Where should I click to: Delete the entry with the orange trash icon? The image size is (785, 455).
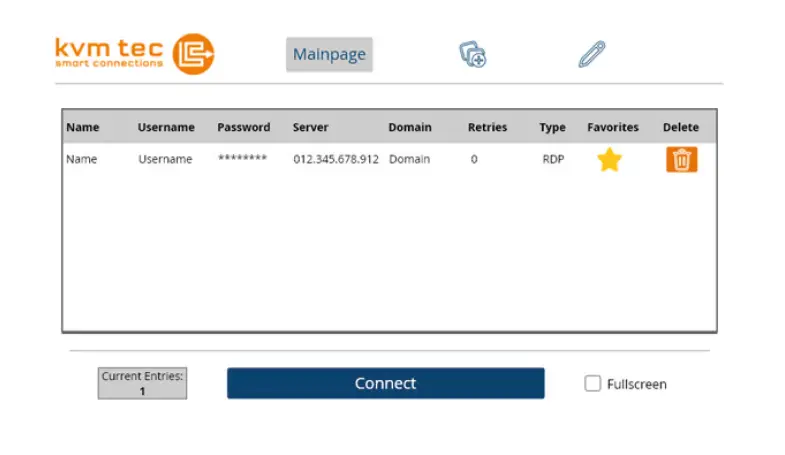coord(681,160)
